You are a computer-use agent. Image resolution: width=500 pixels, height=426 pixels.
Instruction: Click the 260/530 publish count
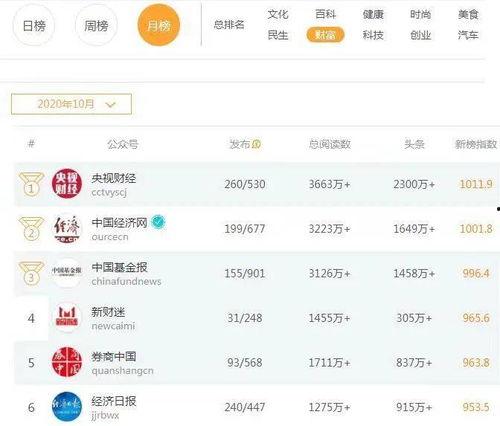245,184
